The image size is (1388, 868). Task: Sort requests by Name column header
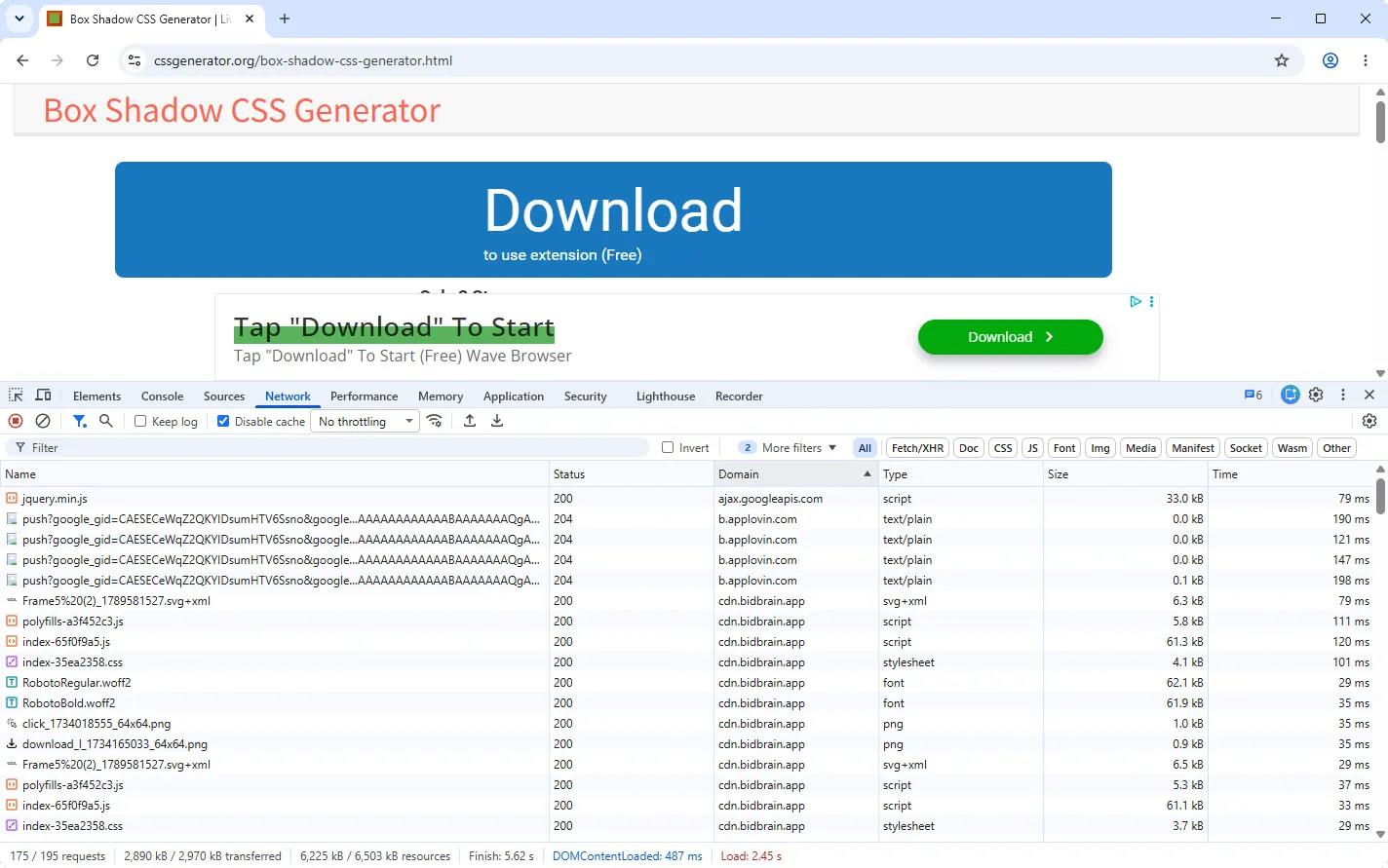275,474
